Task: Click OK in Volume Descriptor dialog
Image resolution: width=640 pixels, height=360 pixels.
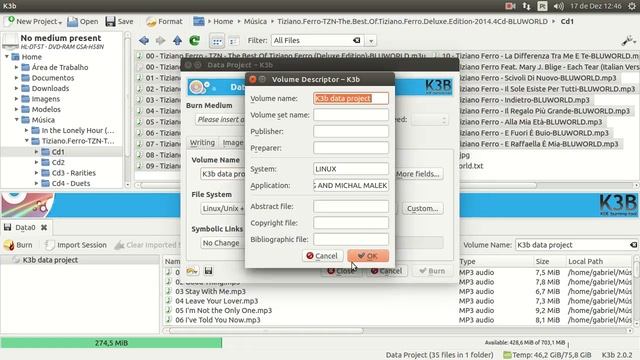Action: click(x=368, y=256)
